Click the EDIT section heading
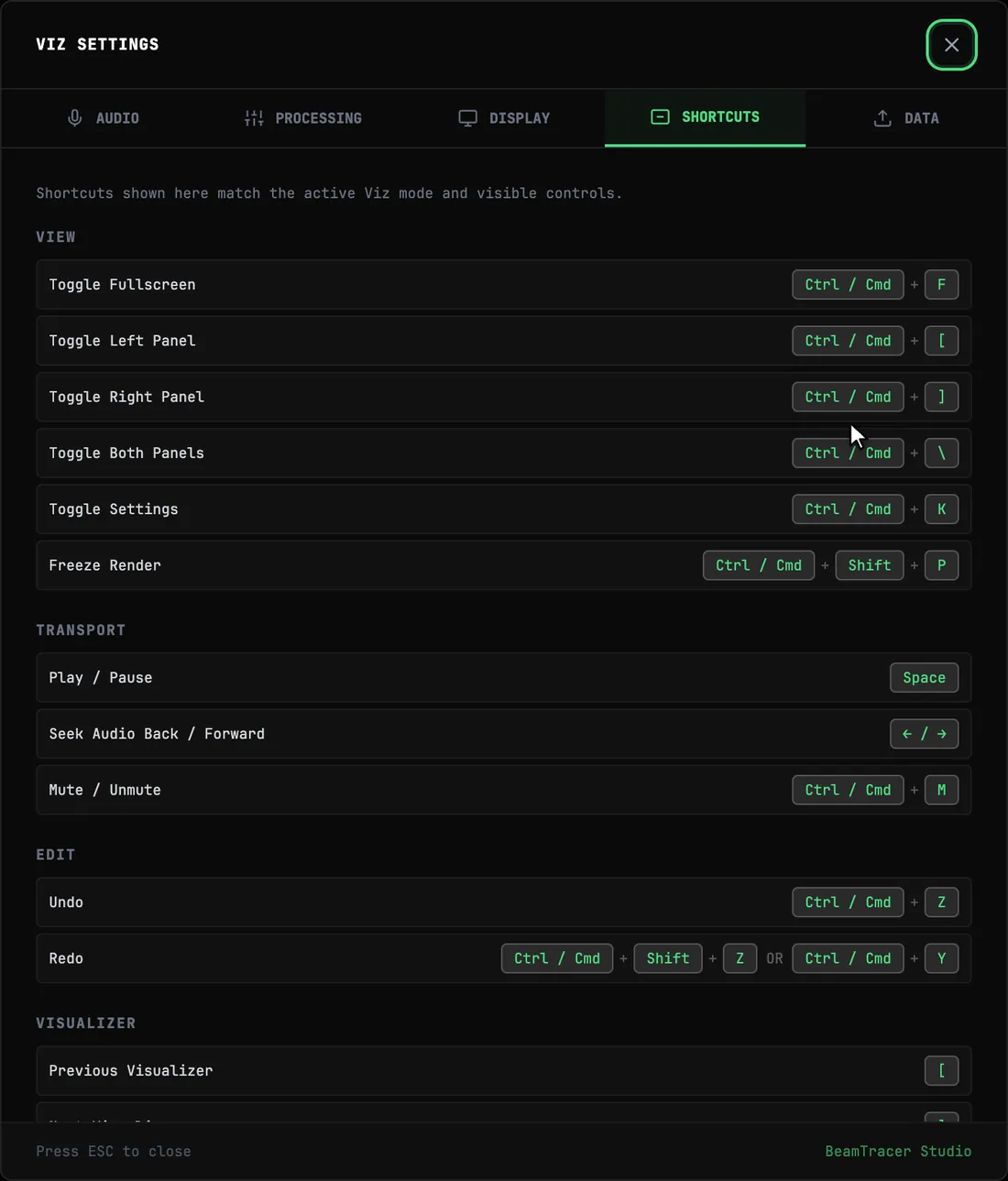 56,855
